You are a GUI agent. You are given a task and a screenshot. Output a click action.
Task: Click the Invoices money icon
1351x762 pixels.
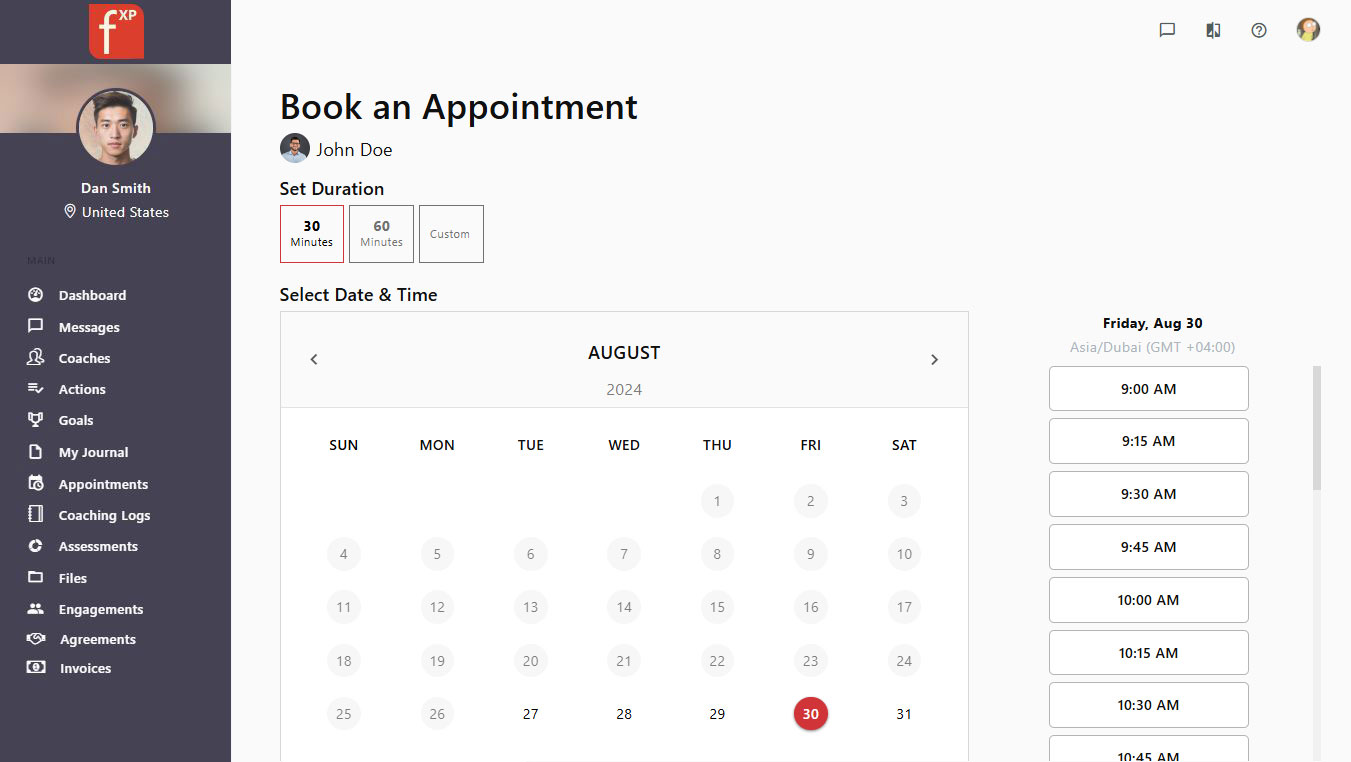point(36,668)
